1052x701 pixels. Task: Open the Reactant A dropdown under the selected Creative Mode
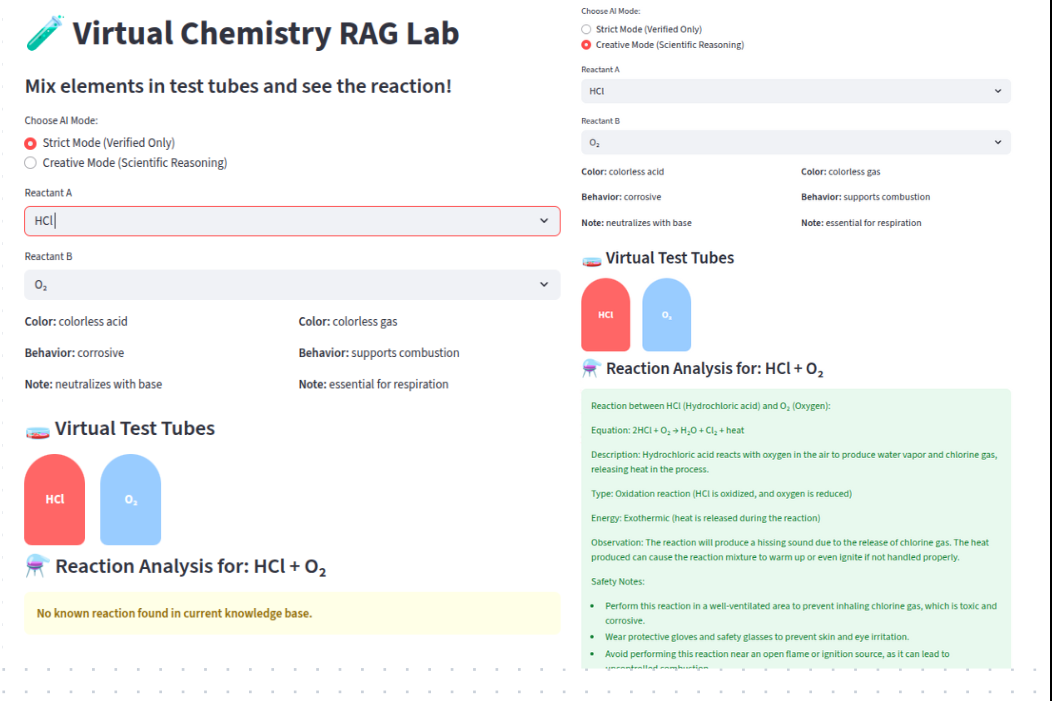795,91
